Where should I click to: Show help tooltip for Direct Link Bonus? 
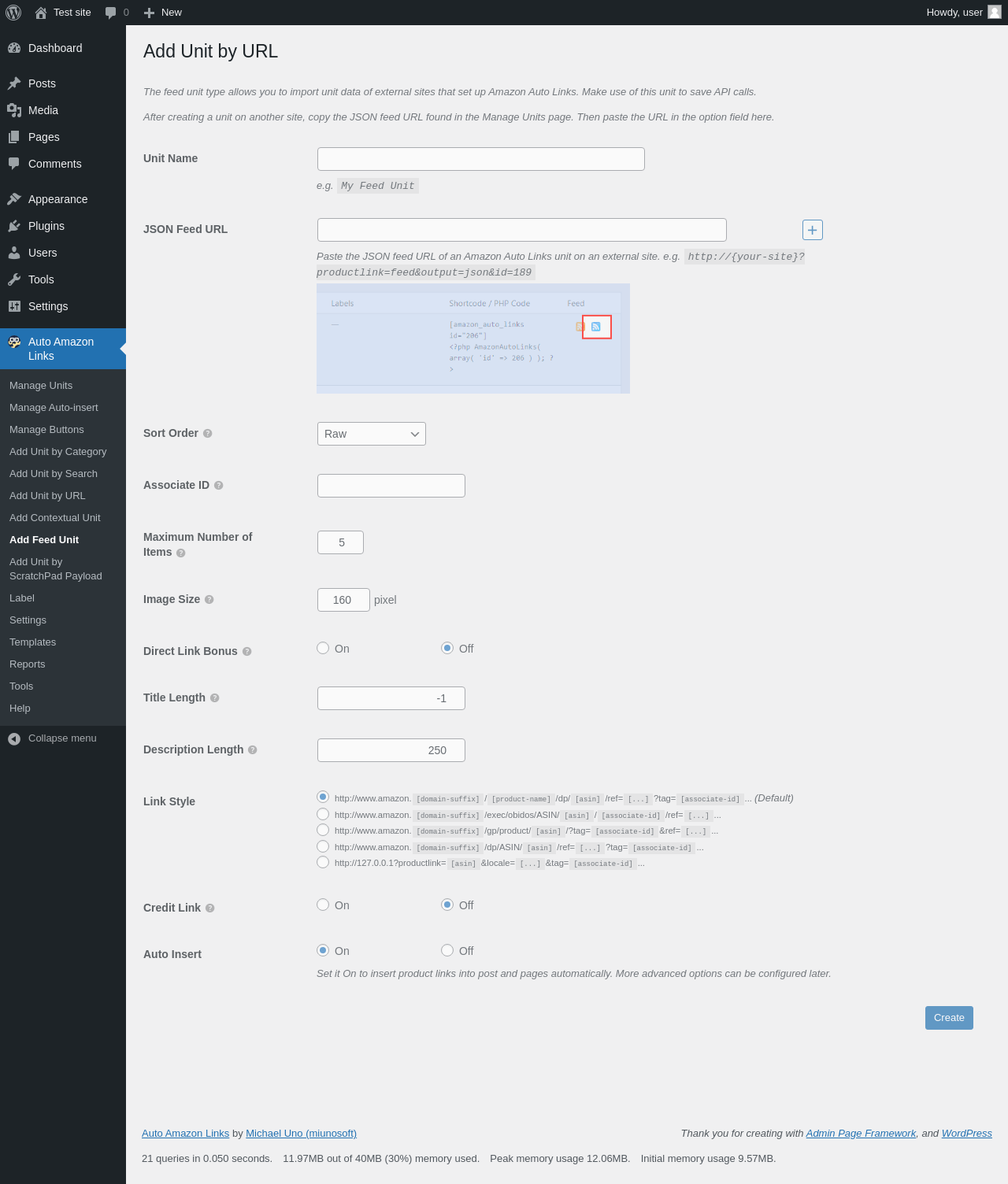click(x=247, y=652)
